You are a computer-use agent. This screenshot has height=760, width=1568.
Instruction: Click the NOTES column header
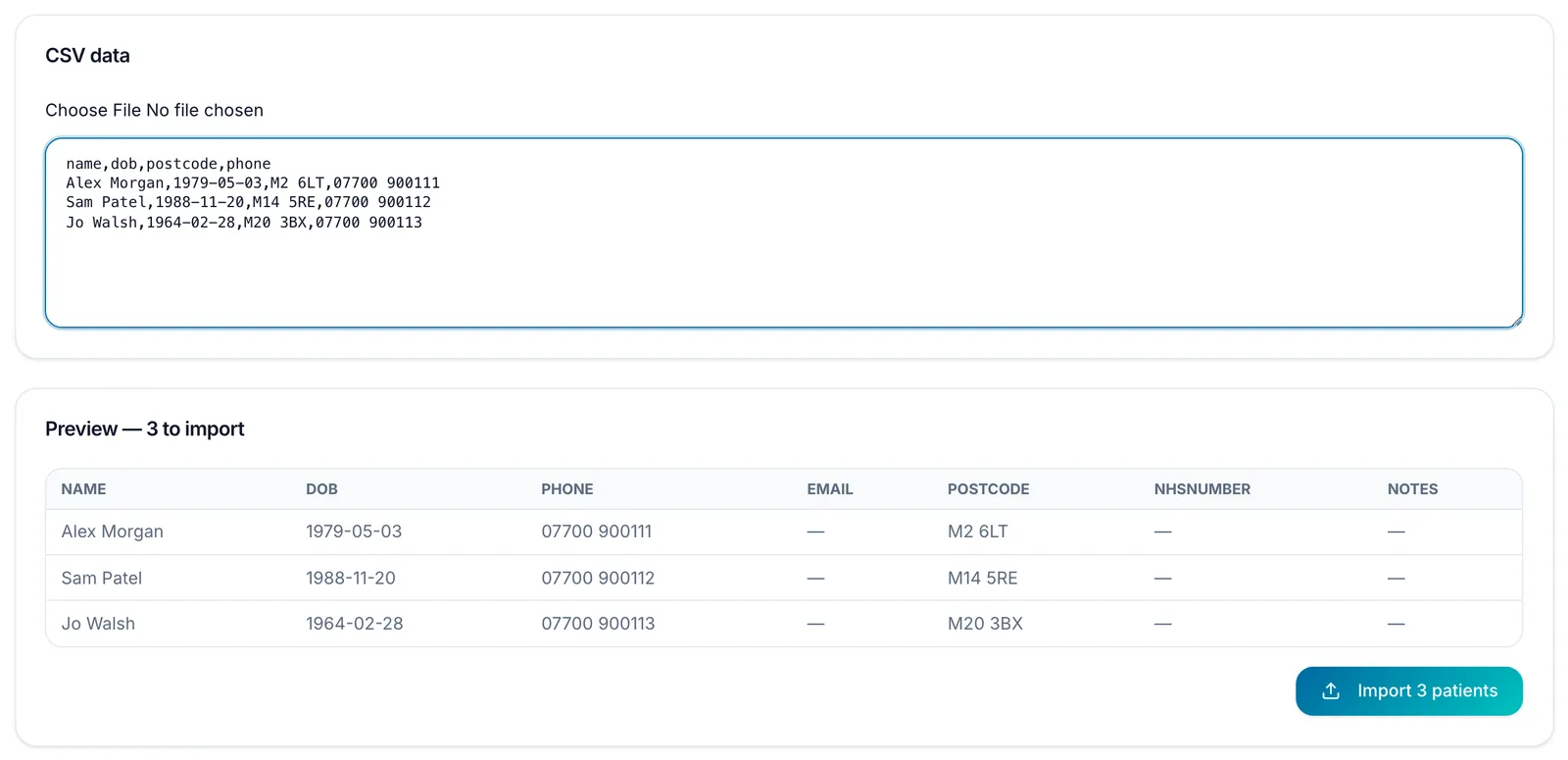click(1412, 489)
